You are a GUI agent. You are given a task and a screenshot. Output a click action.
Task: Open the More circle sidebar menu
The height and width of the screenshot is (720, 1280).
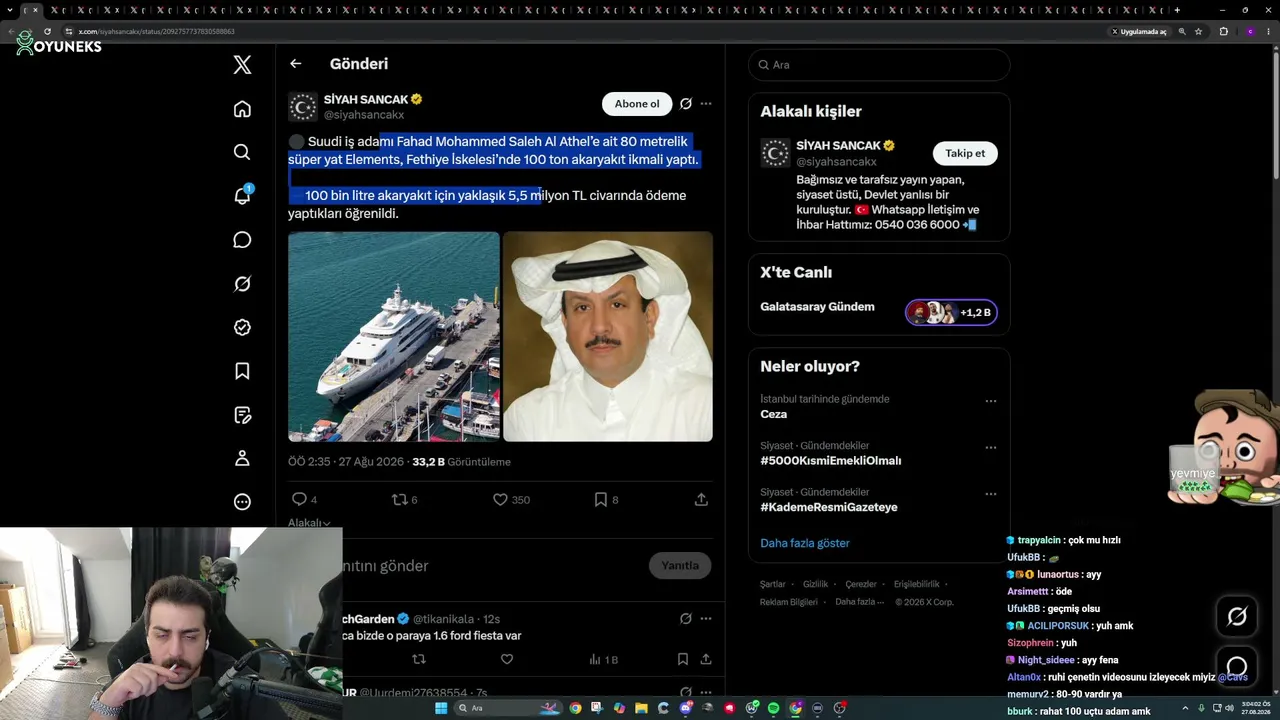click(x=242, y=502)
